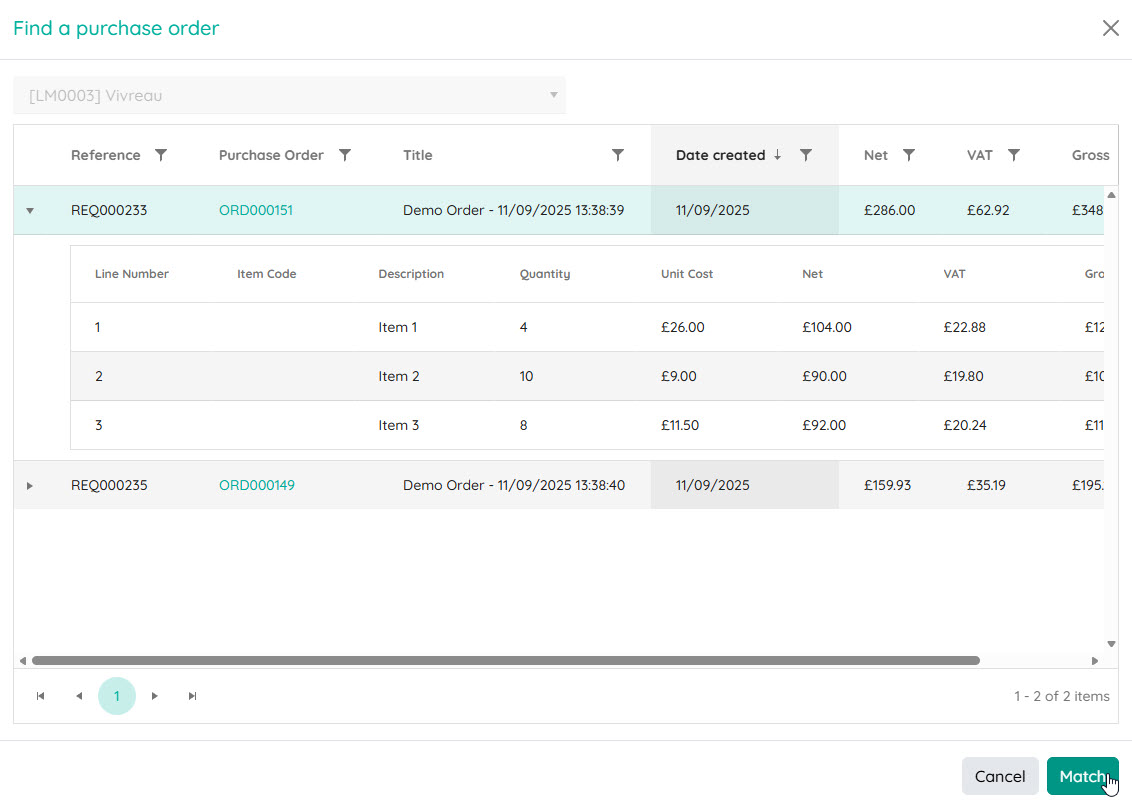This screenshot has width=1132, height=805.
Task: Select the REQ000233 reference cell
Action: [x=109, y=210]
